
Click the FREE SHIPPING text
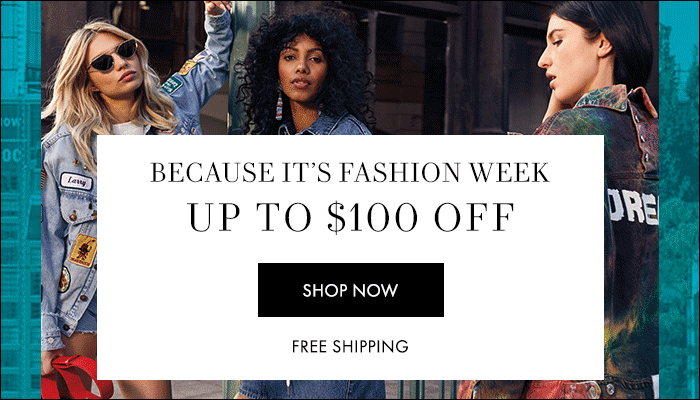click(x=350, y=346)
